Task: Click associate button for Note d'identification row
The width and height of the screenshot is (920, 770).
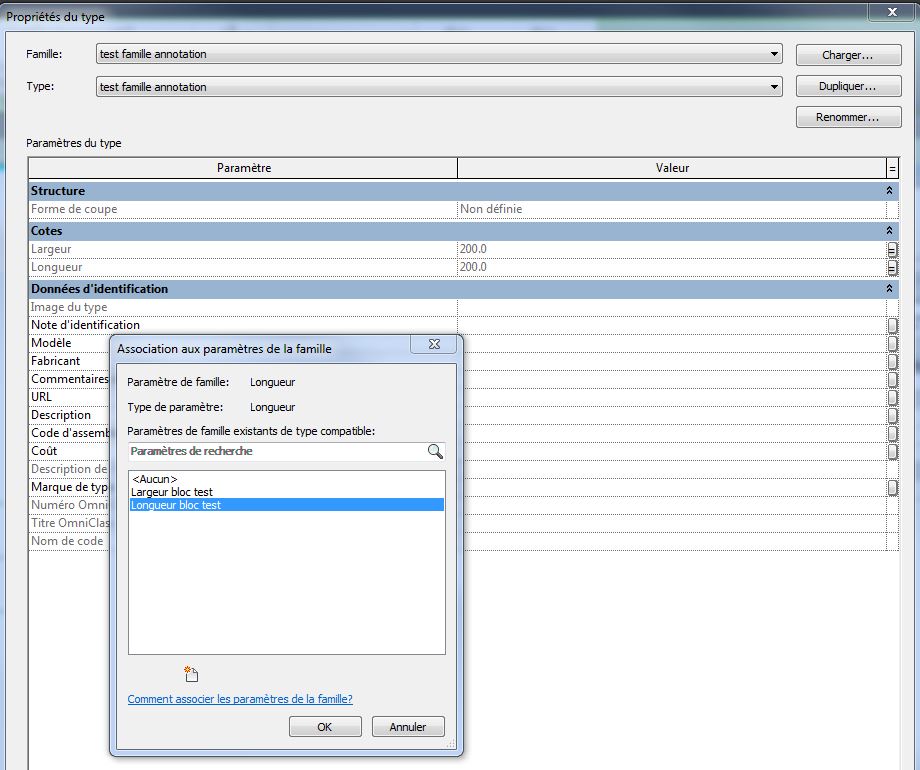Action: coord(892,325)
